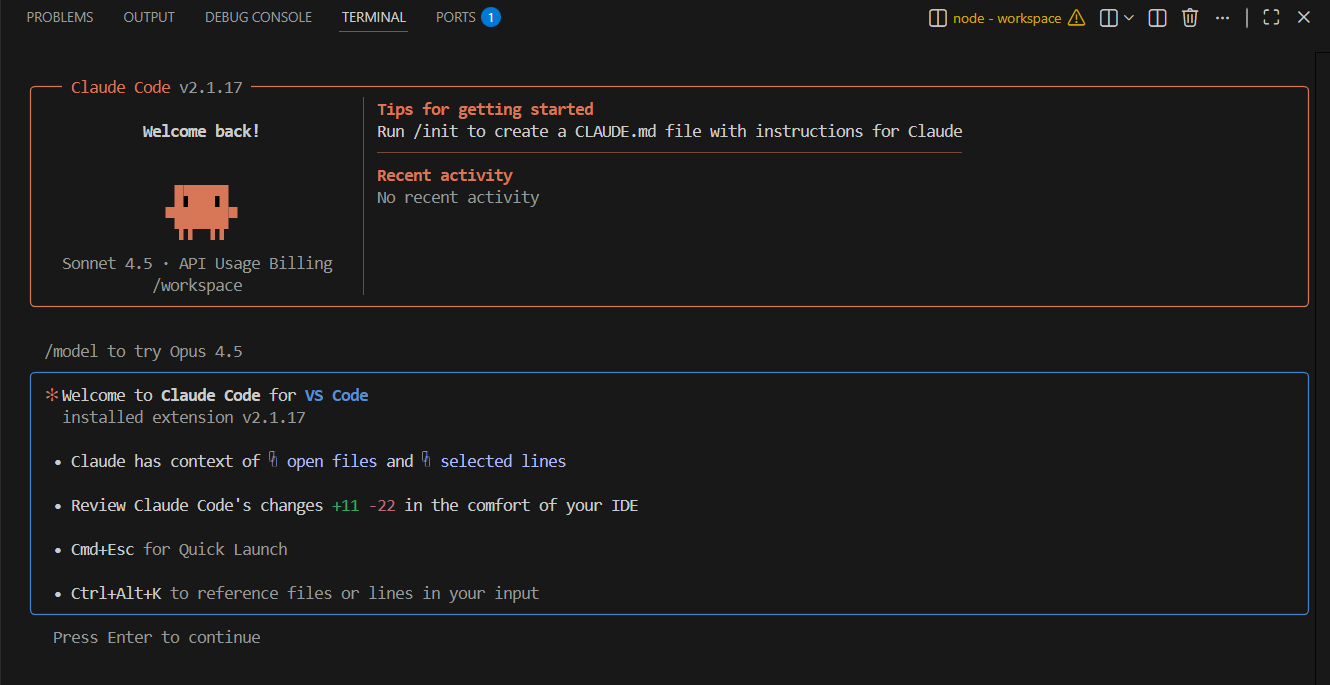Open the OUTPUT tab
Viewport: 1330px width, 685px height.
point(149,17)
